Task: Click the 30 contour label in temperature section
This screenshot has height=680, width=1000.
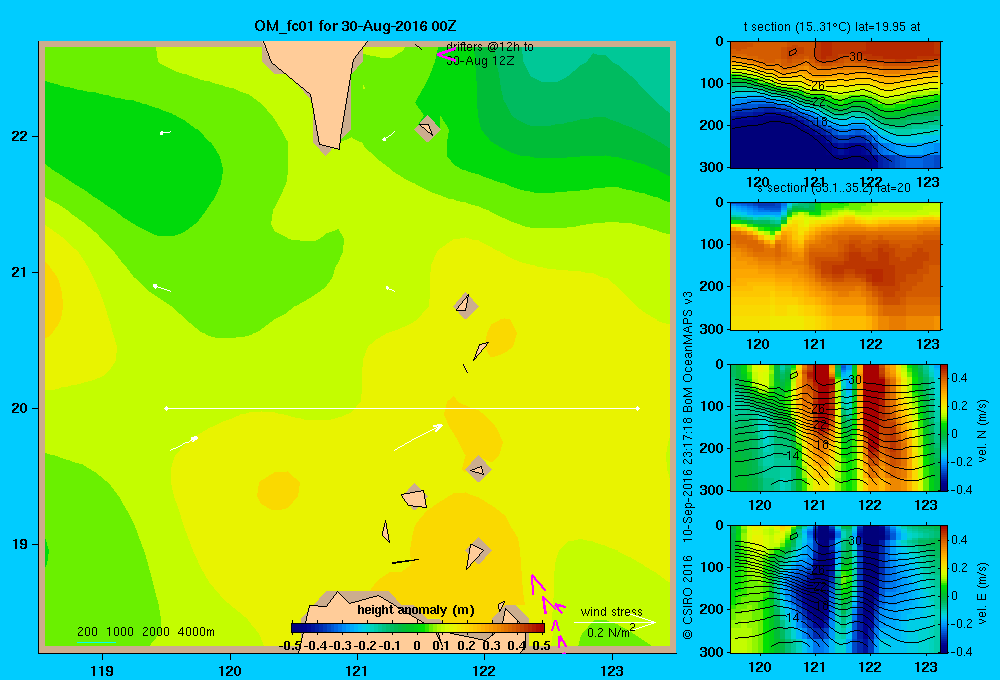Action: tap(856, 57)
